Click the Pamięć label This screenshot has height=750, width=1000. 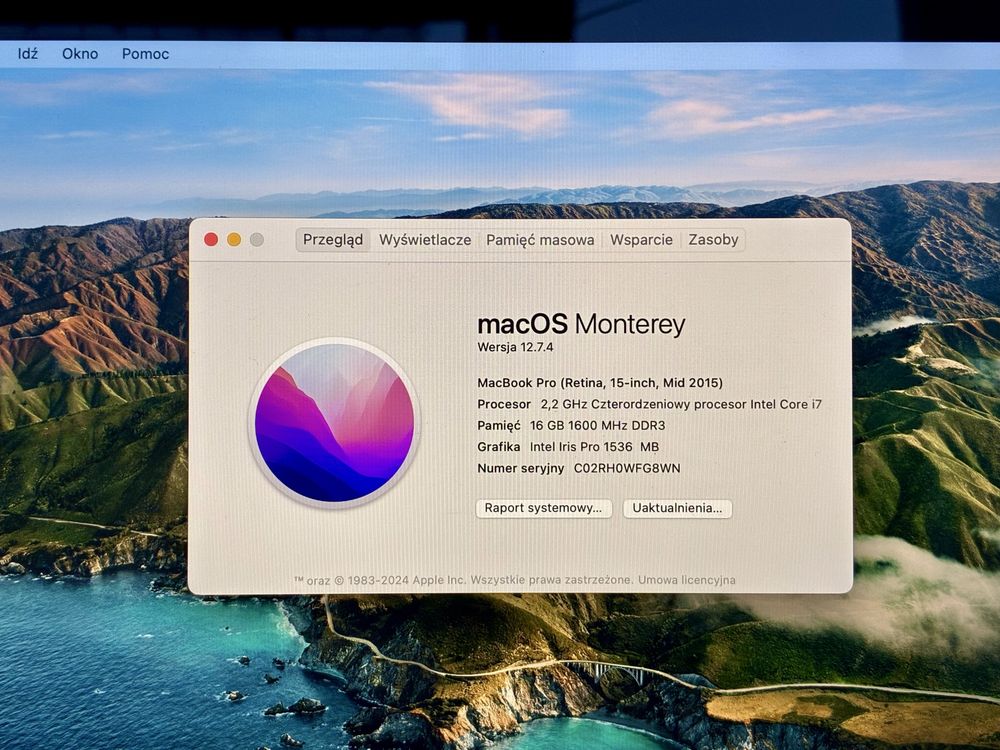point(499,425)
